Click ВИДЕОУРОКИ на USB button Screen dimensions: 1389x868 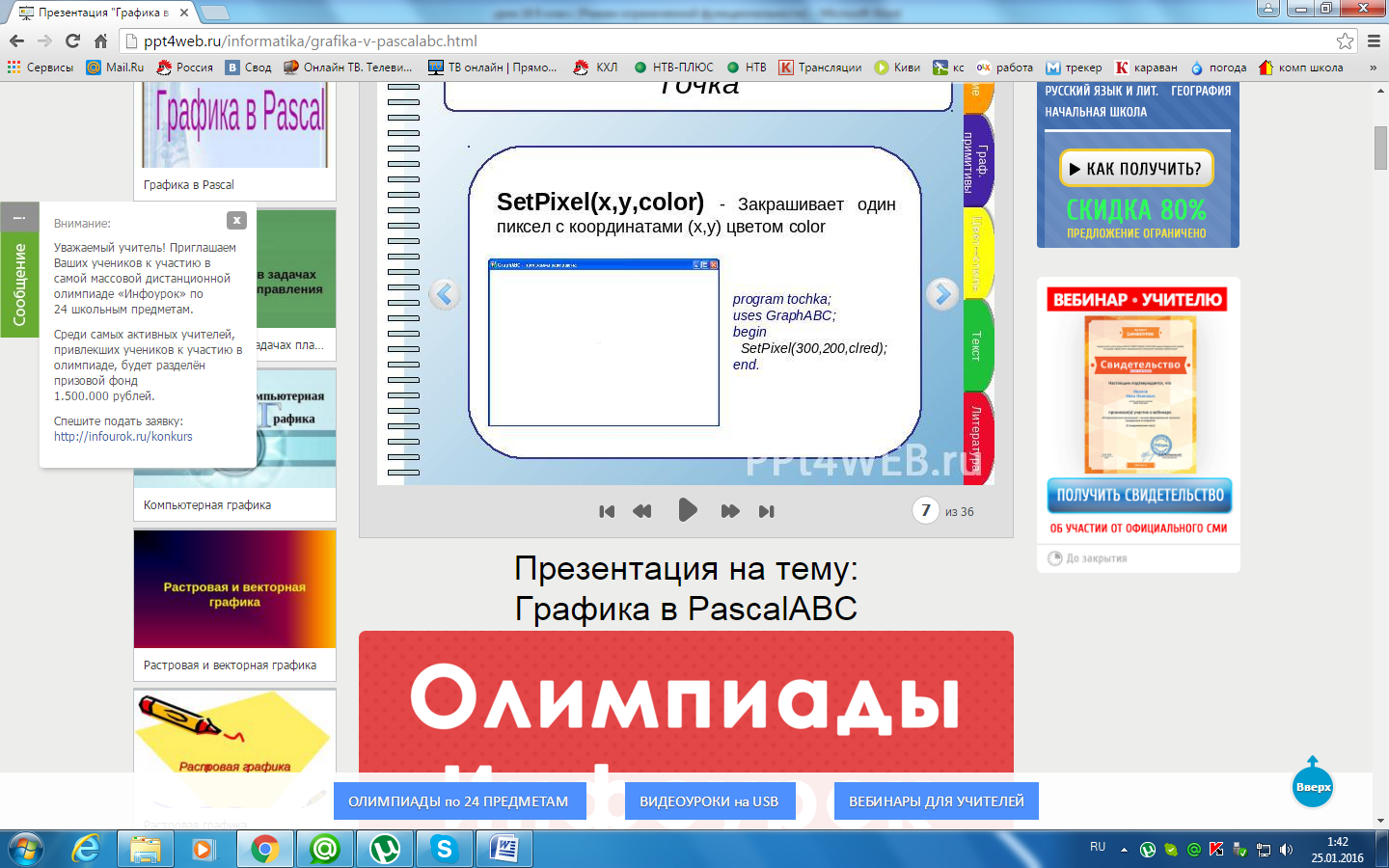pos(709,800)
